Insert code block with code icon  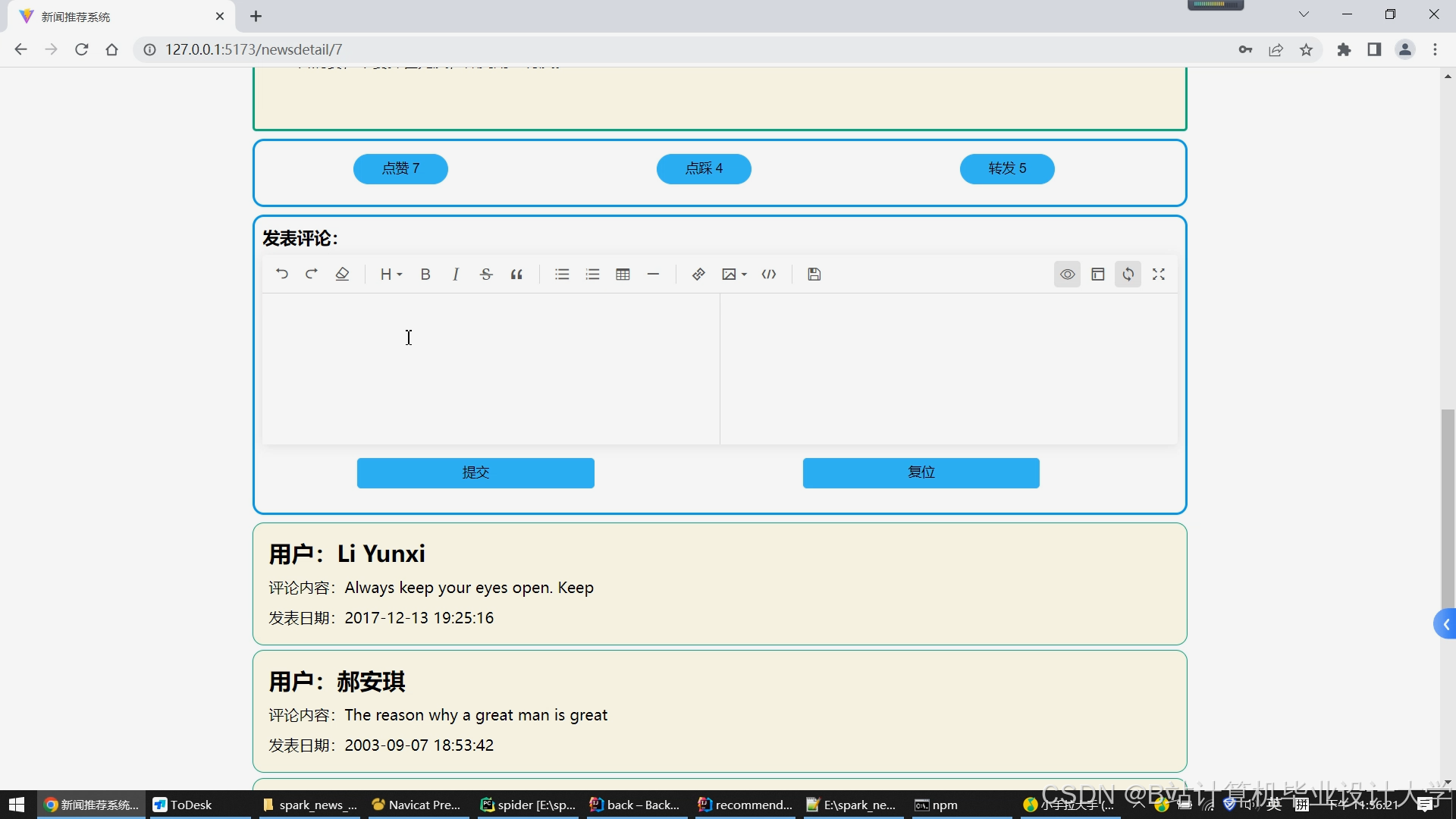[769, 275]
